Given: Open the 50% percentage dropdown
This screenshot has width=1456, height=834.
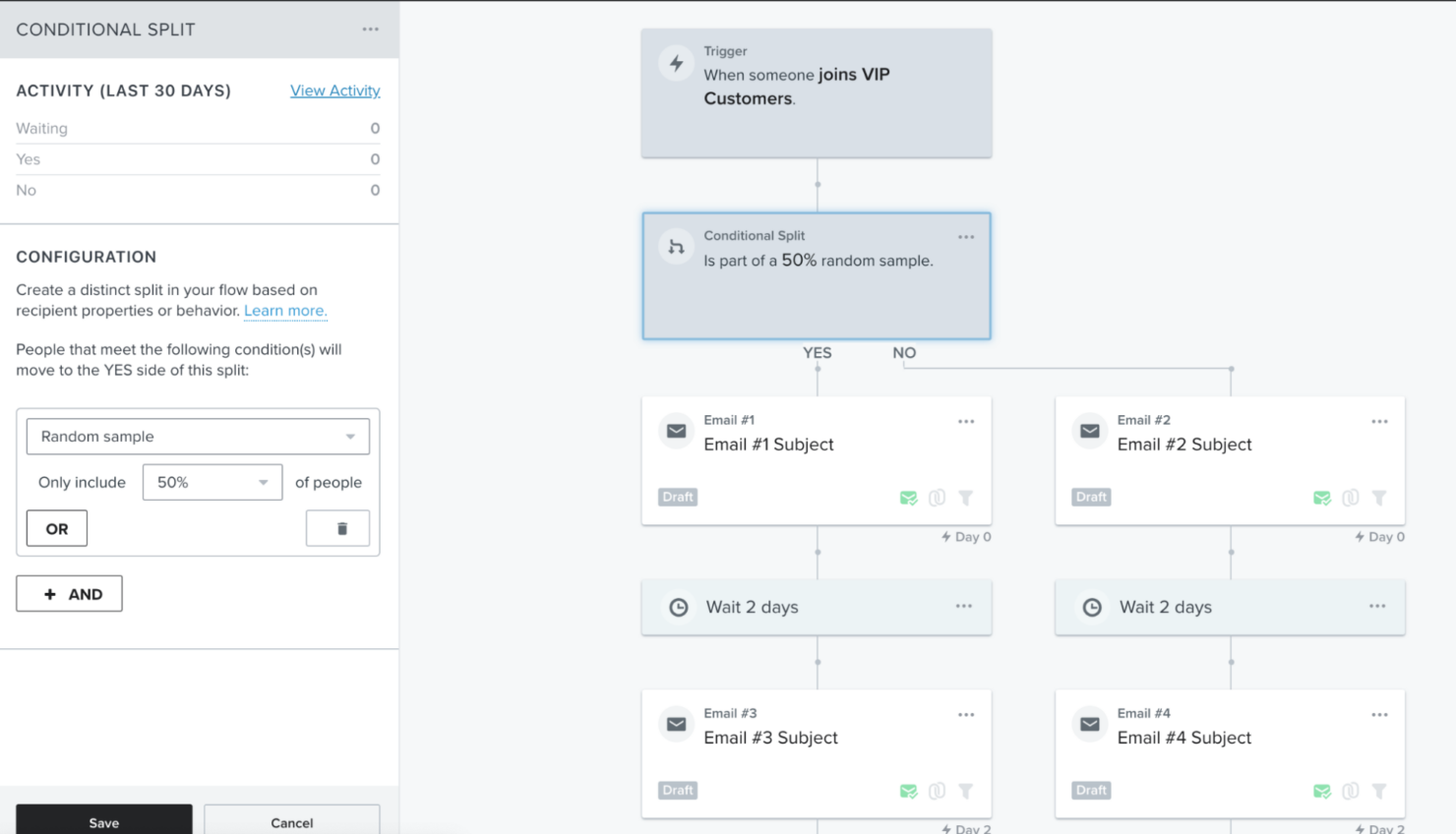Looking at the screenshot, I should [212, 482].
